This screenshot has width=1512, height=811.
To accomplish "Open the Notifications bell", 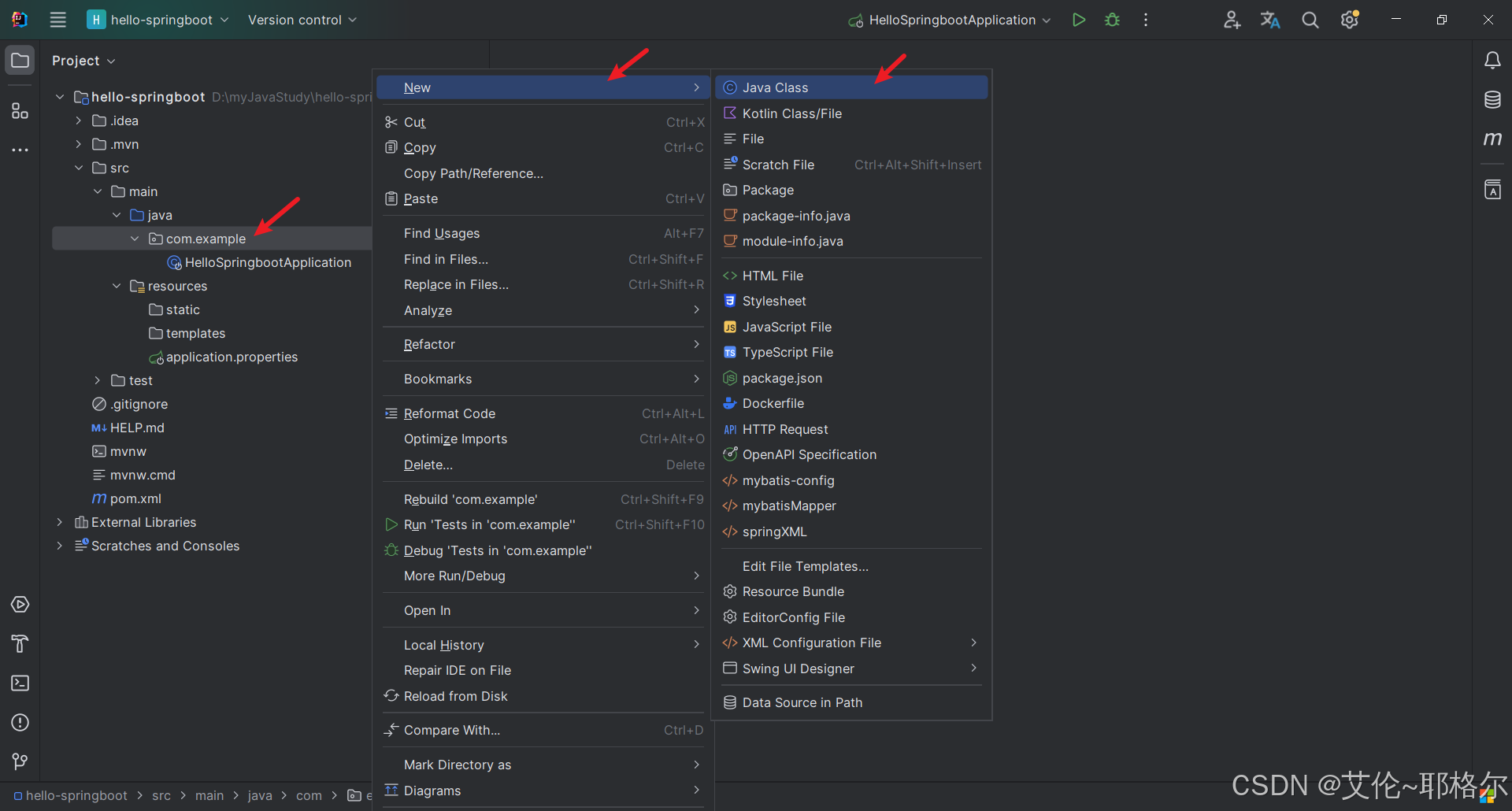I will pos(1492,61).
